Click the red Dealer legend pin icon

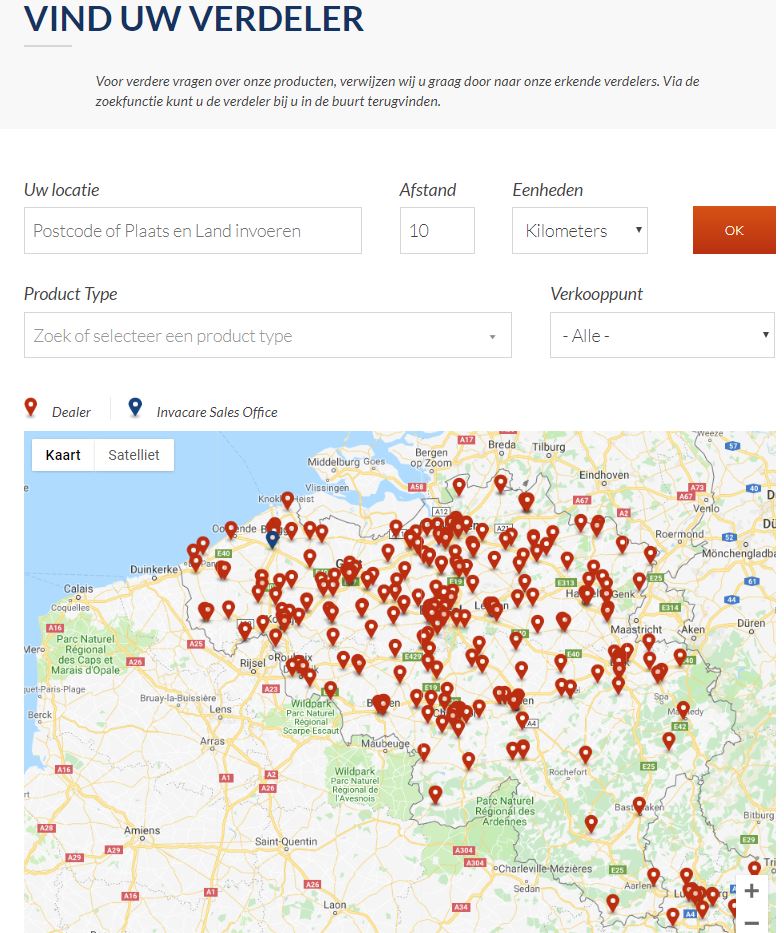click(x=31, y=408)
